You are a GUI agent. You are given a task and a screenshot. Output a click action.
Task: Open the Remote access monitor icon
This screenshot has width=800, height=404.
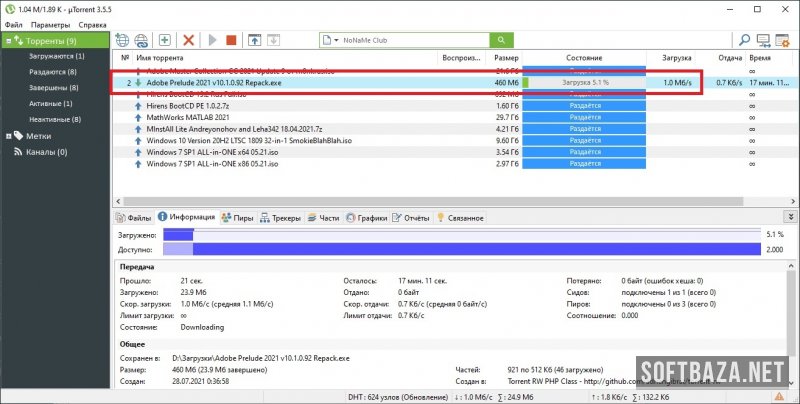tap(764, 40)
